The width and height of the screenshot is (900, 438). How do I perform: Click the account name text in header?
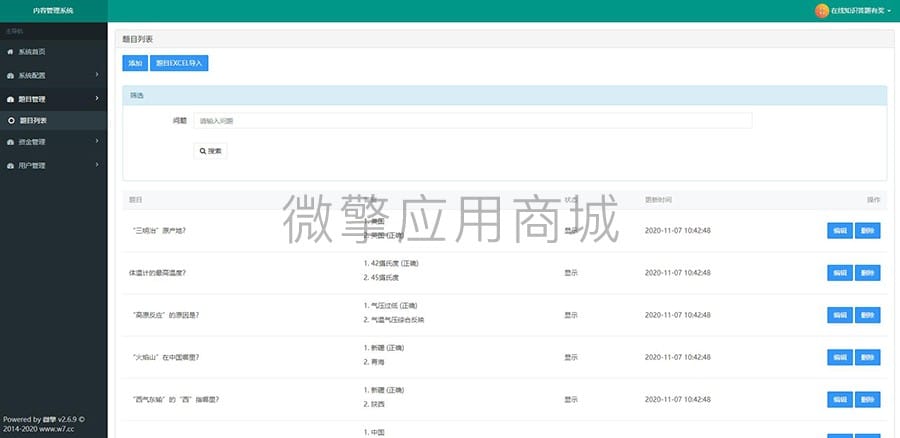coord(858,11)
